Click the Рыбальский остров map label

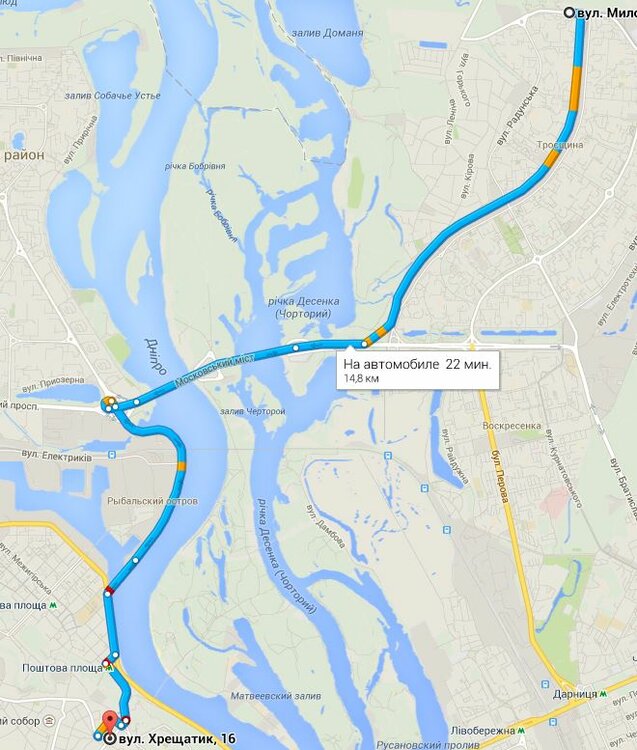(152, 501)
